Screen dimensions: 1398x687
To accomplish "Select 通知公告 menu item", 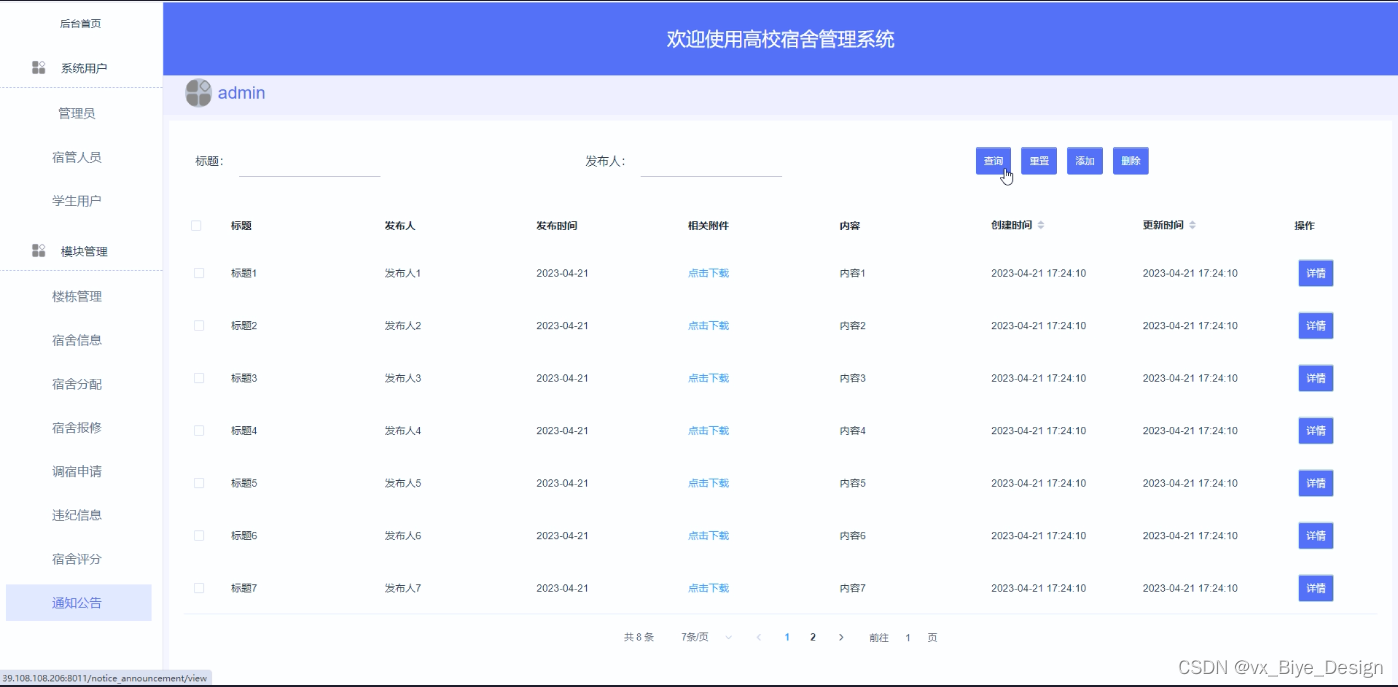I will [x=78, y=603].
